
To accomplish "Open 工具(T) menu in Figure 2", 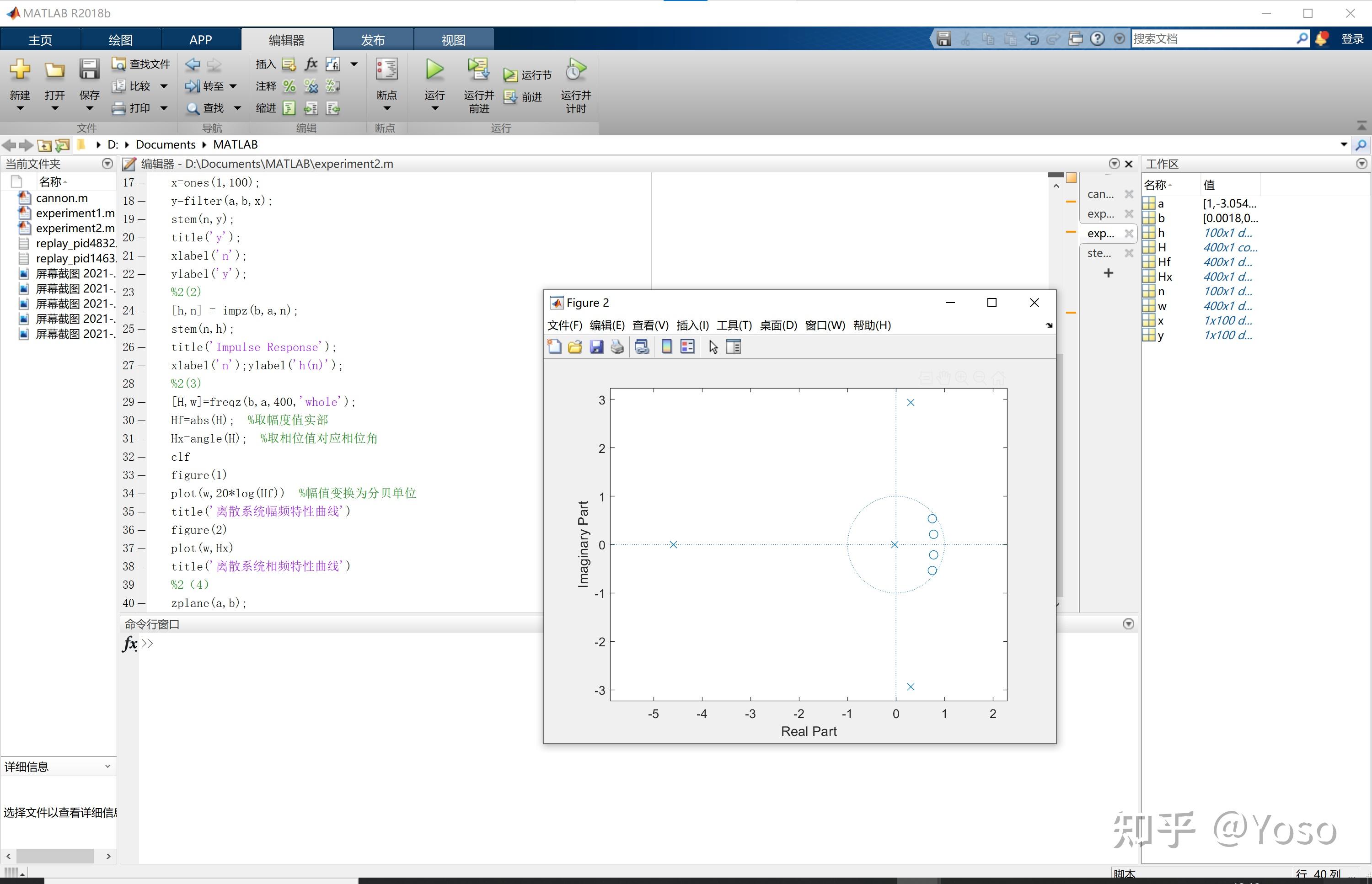I will (x=734, y=325).
